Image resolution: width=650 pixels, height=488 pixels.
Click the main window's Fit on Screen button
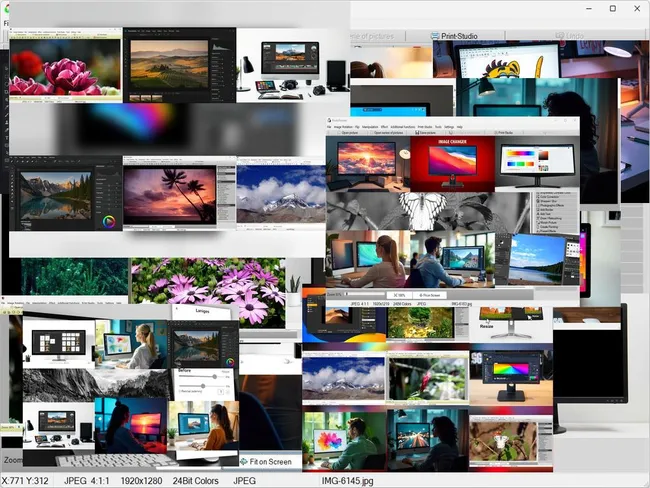pyautogui.click(x=267, y=461)
